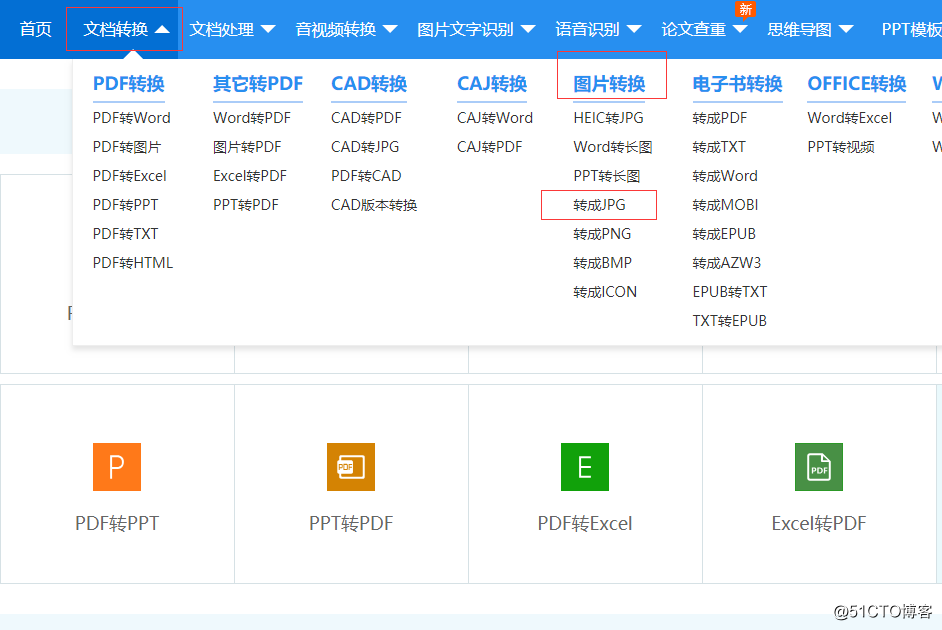
Task: Select PDF转Word in the menu
Action: click(x=132, y=118)
